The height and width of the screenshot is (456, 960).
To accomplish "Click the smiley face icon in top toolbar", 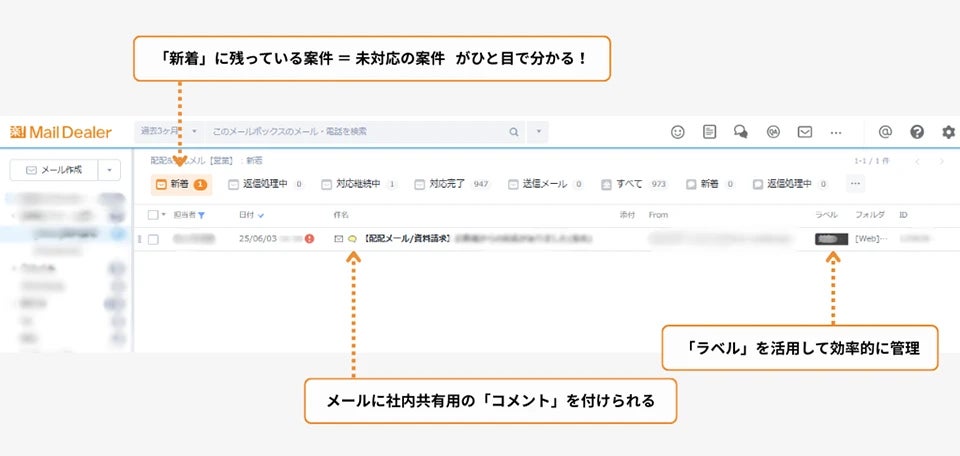I will (x=678, y=132).
